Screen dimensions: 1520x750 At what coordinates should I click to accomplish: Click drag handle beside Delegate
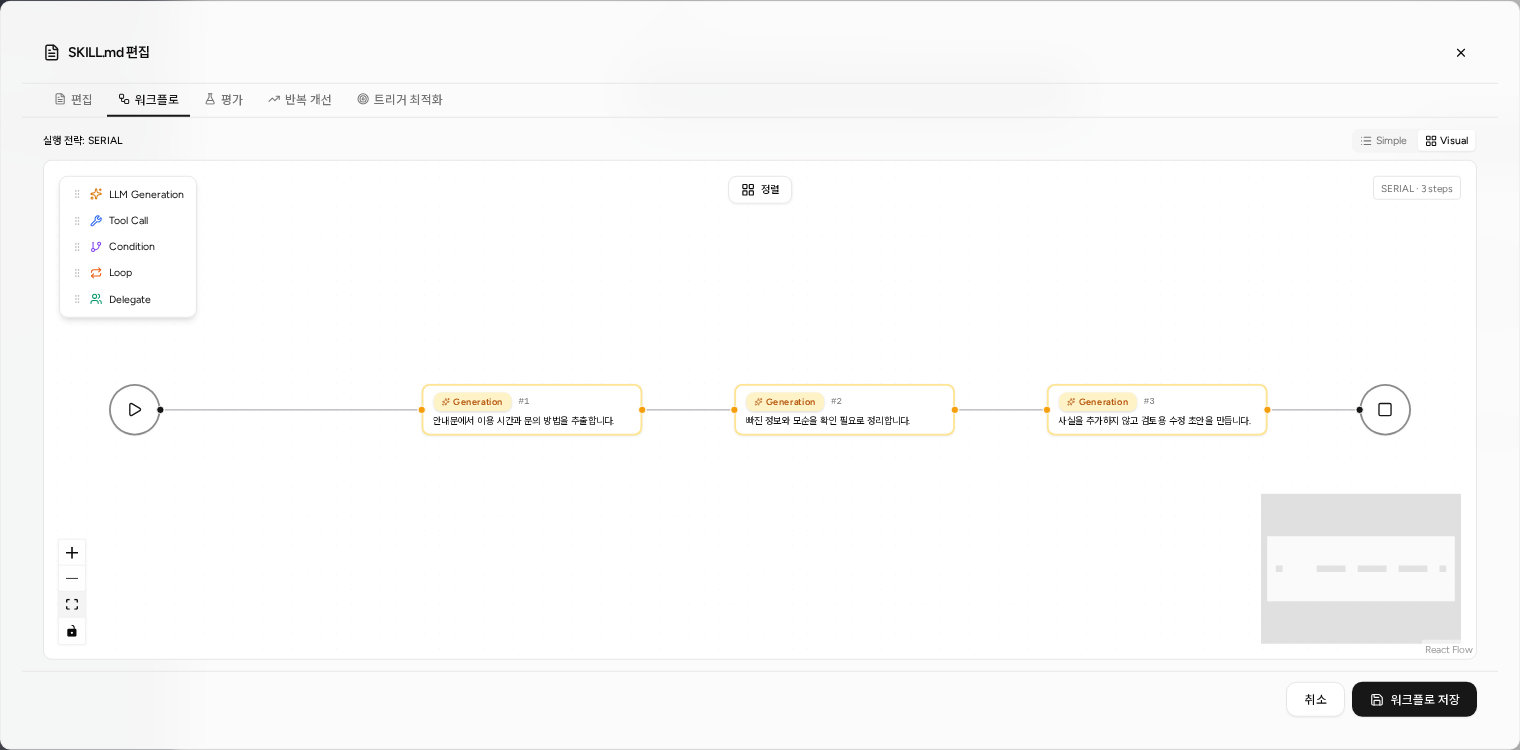77,299
